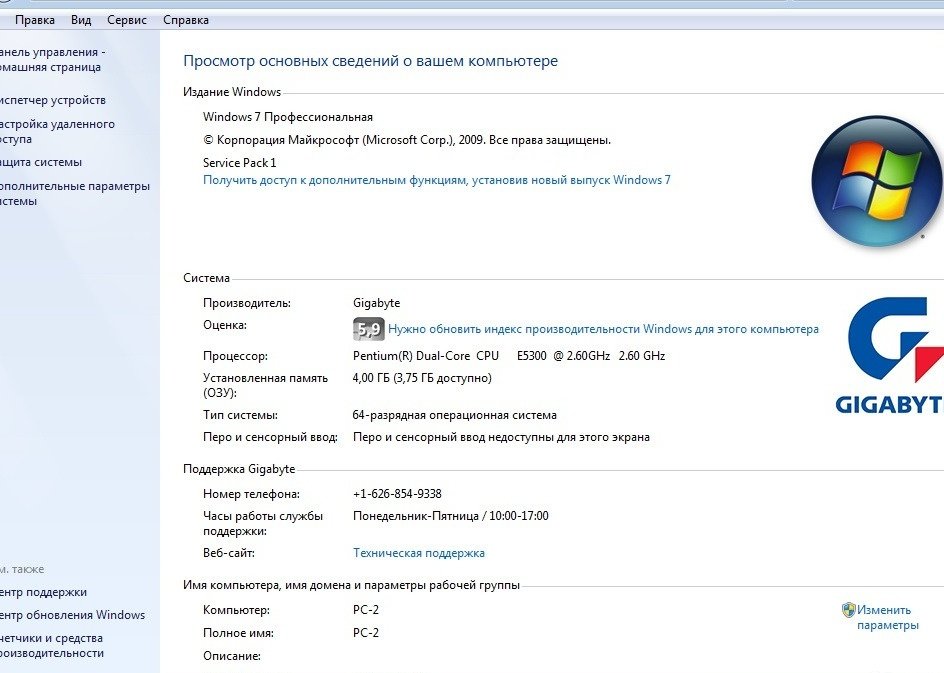Click the Описание label
944x673 pixels.
tap(232, 656)
